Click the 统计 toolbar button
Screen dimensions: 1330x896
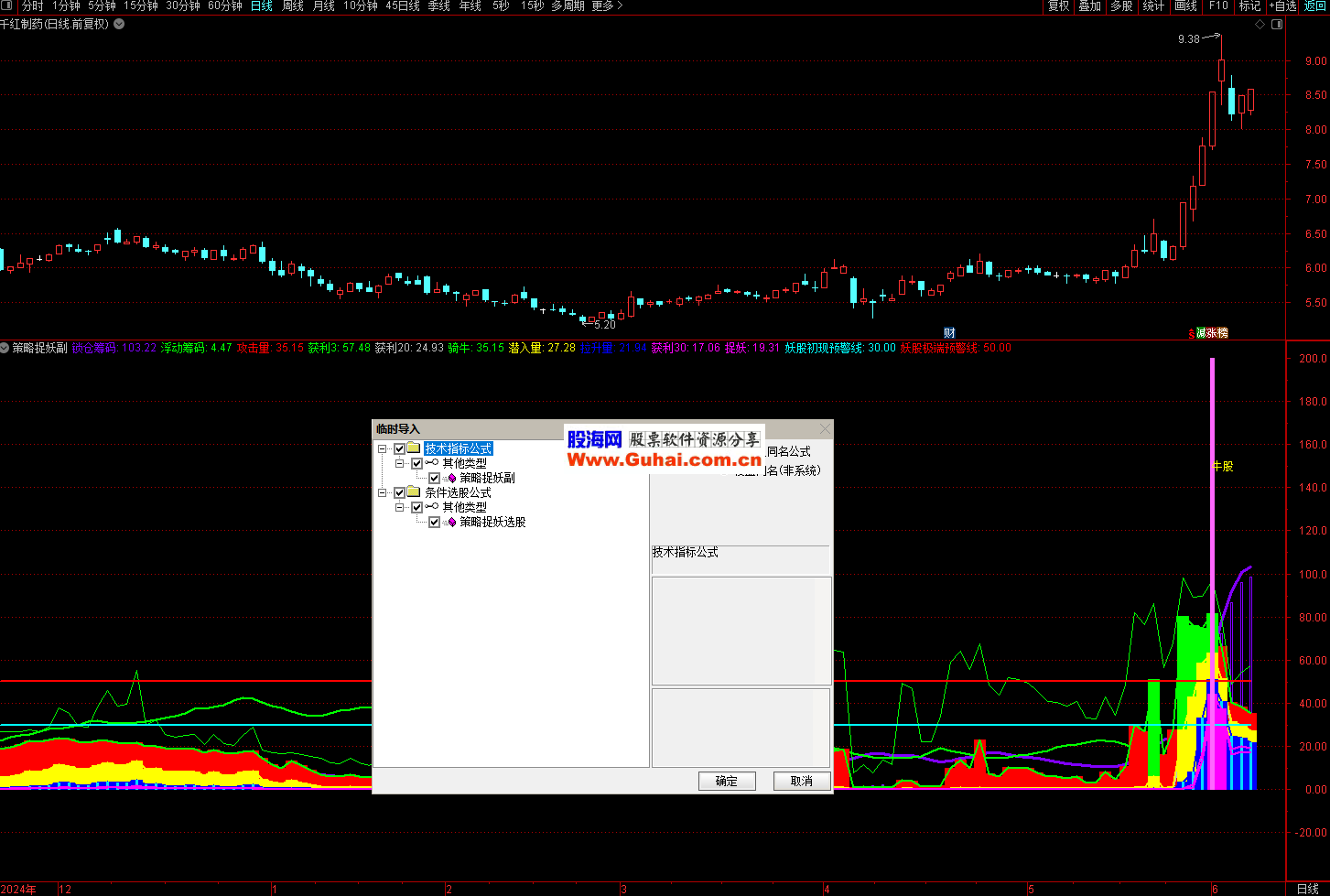[1153, 5]
